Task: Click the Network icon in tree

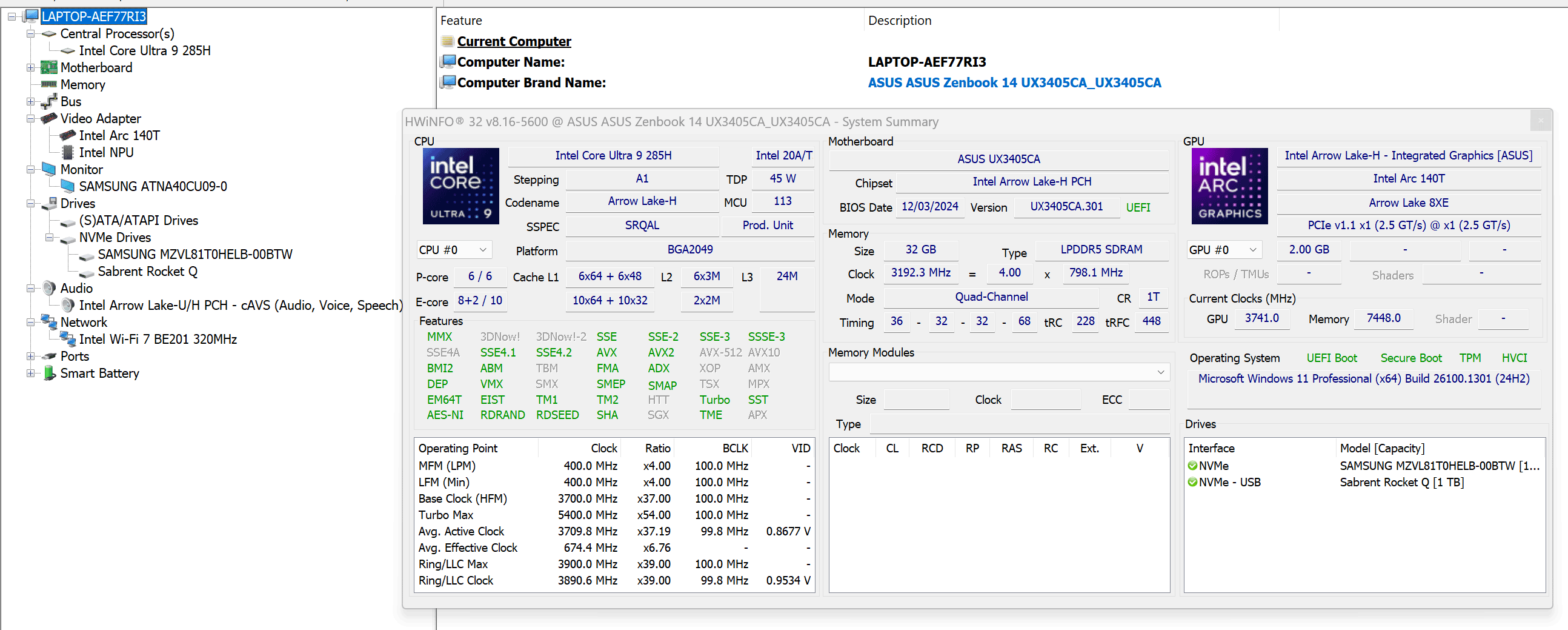Action: click(48, 321)
